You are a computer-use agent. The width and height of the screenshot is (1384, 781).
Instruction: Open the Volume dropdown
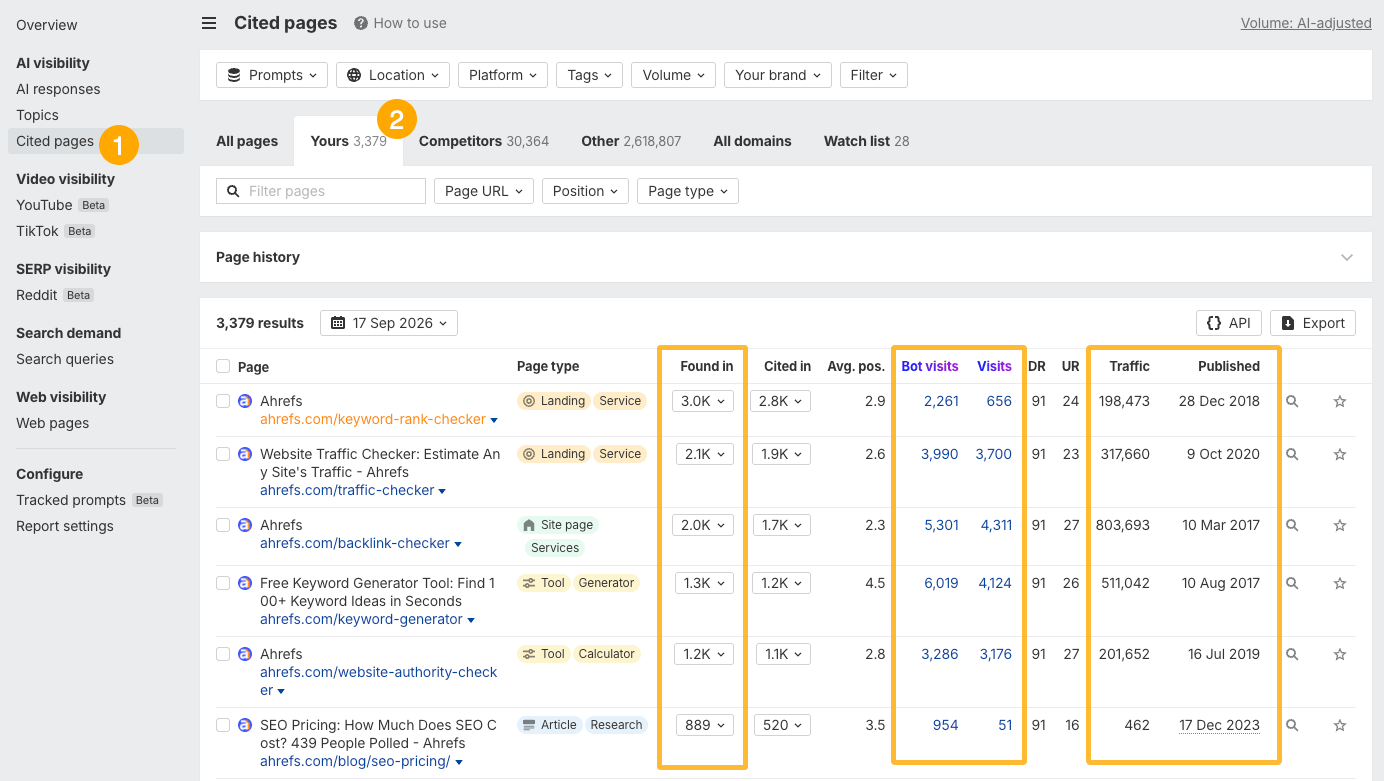coord(673,75)
